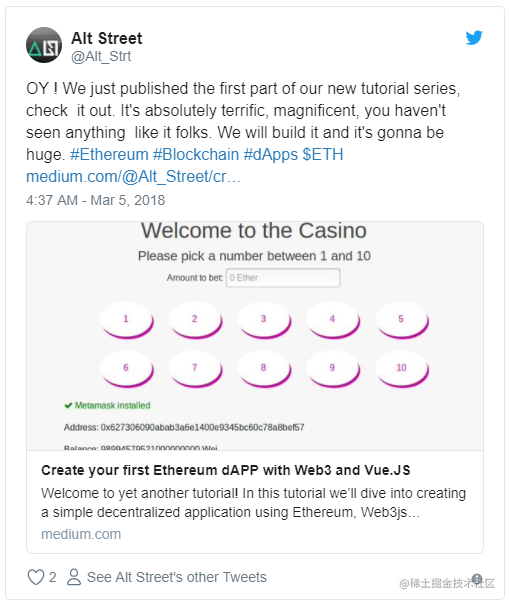Click the Twitter bird logo
The image size is (511, 605).
click(x=474, y=37)
